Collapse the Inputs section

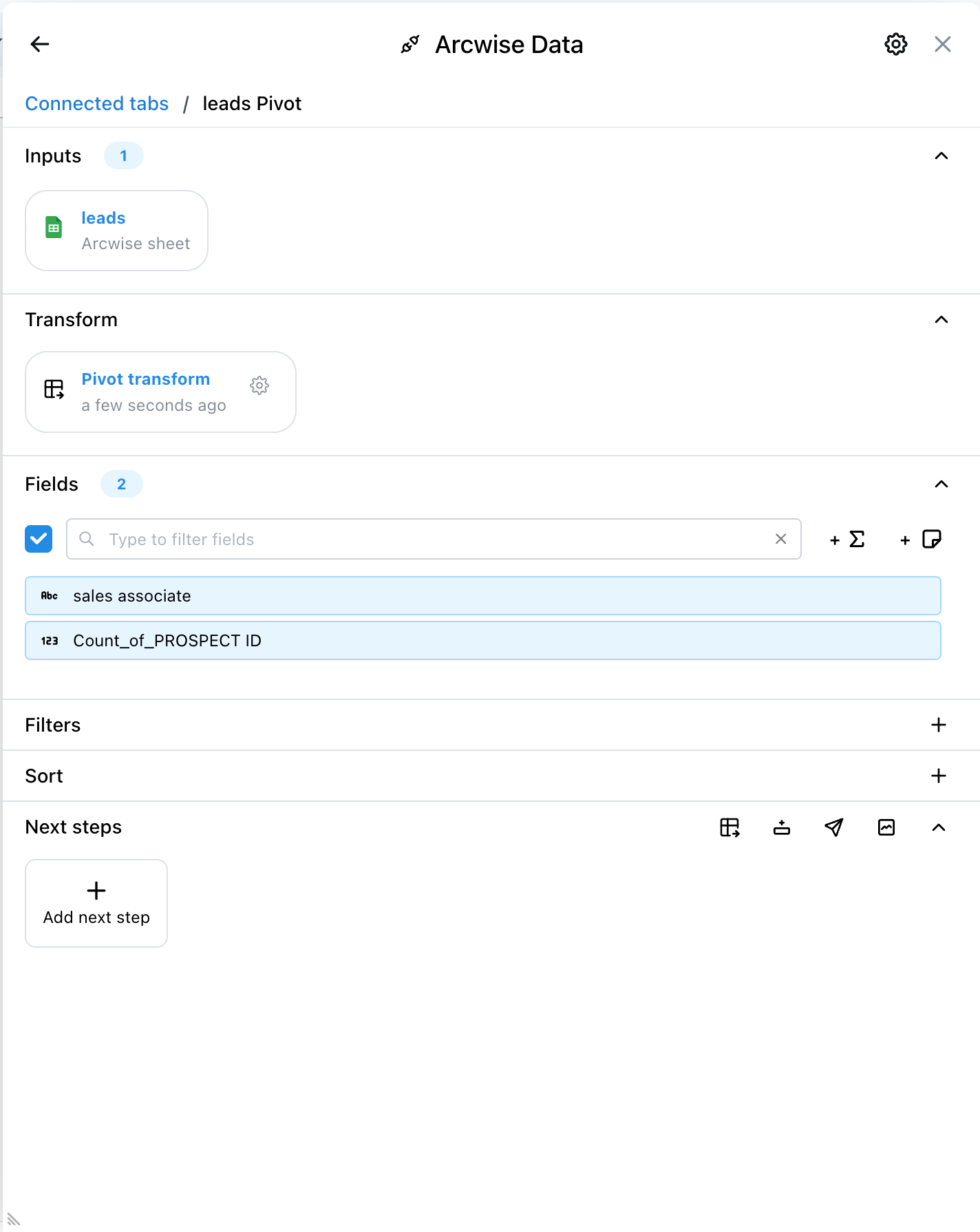[x=941, y=156]
